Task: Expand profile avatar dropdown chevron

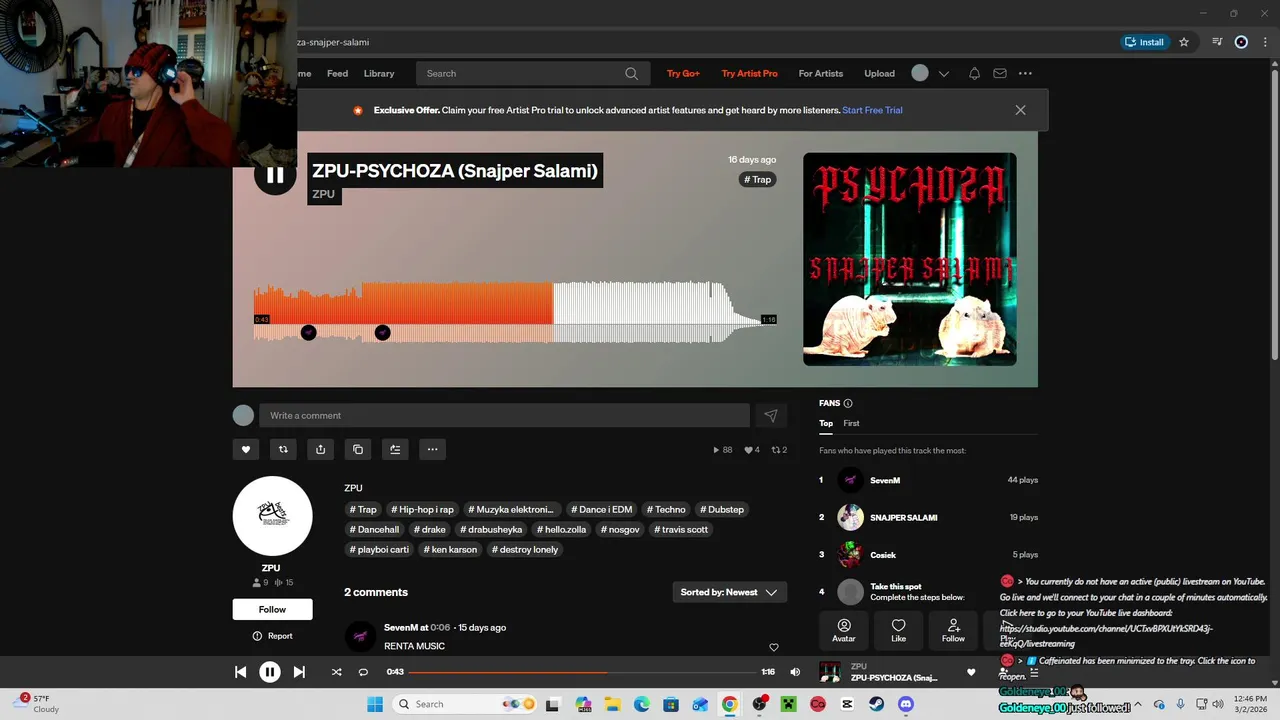Action: coord(943,74)
